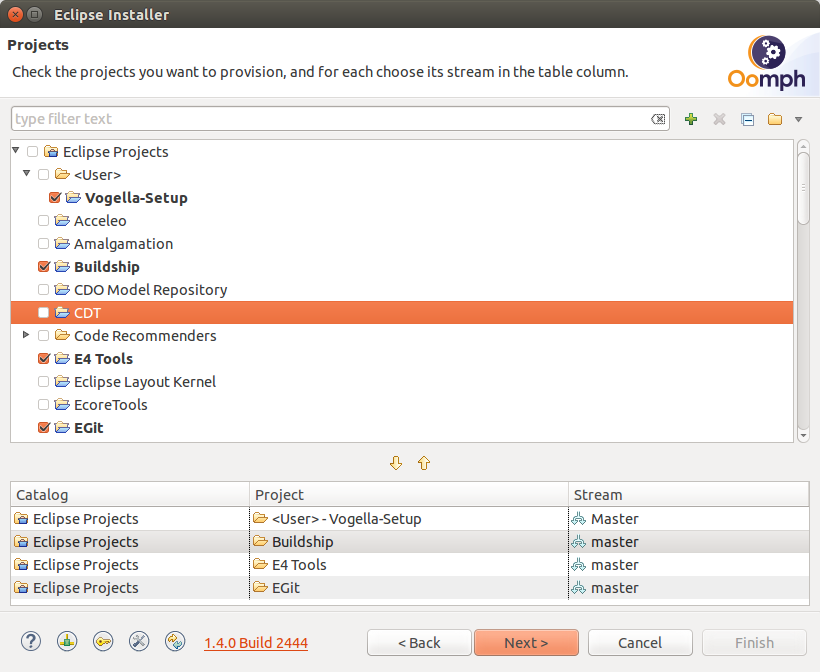Screen dimensions: 820x672
Task: Click the stream icon in Buildship row
Action: pos(578,542)
